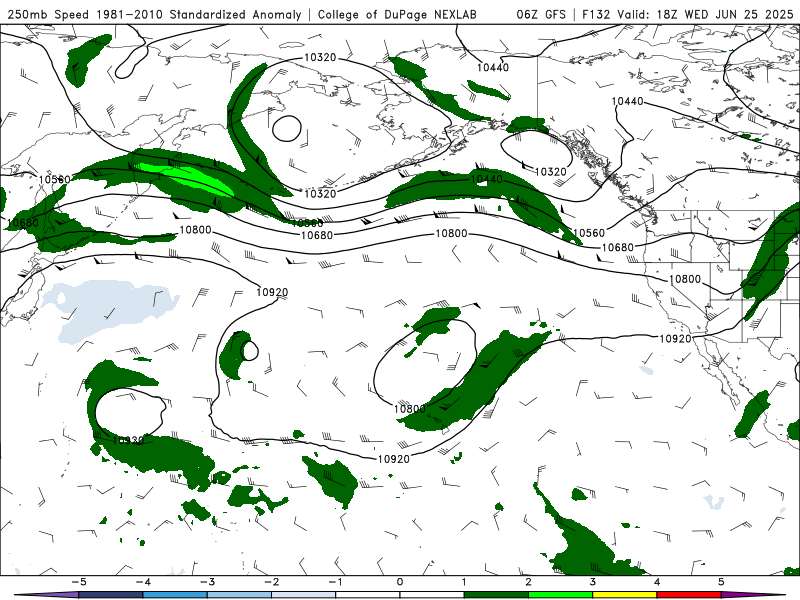Click the 'College of DuPage NEXLAB' label
The image size is (800, 600).
tap(397, 14)
